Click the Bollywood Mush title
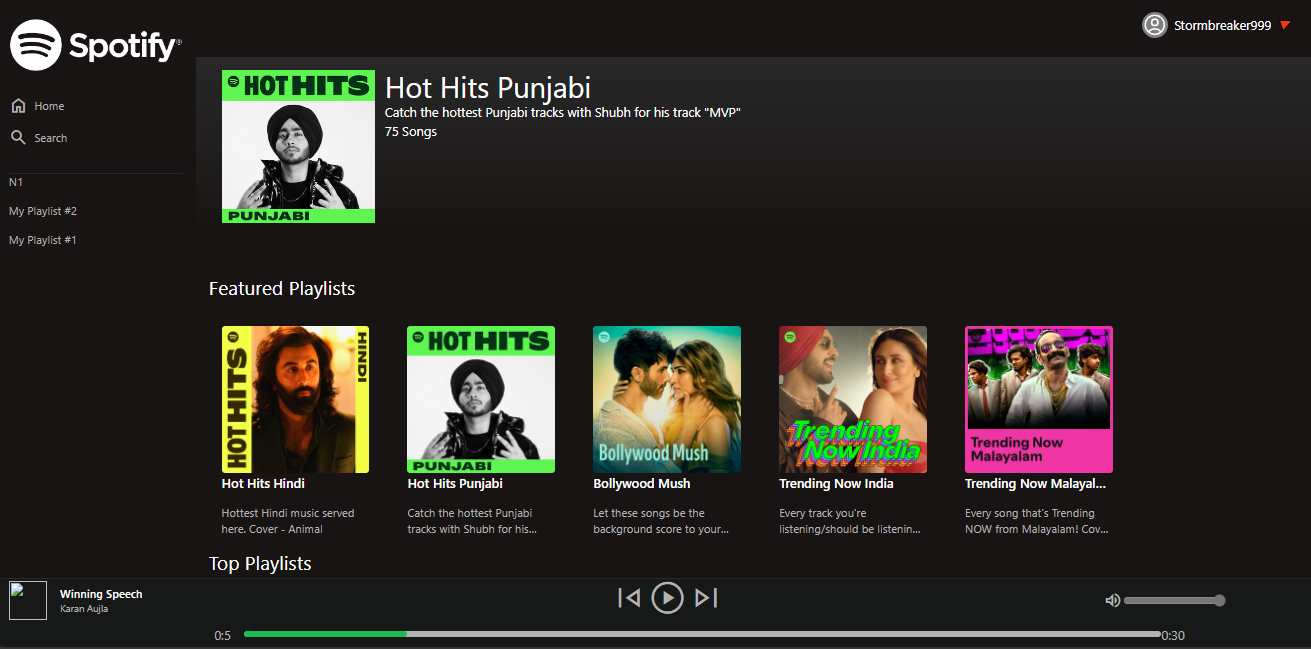Viewport: 1311px width, 649px height. (x=642, y=483)
